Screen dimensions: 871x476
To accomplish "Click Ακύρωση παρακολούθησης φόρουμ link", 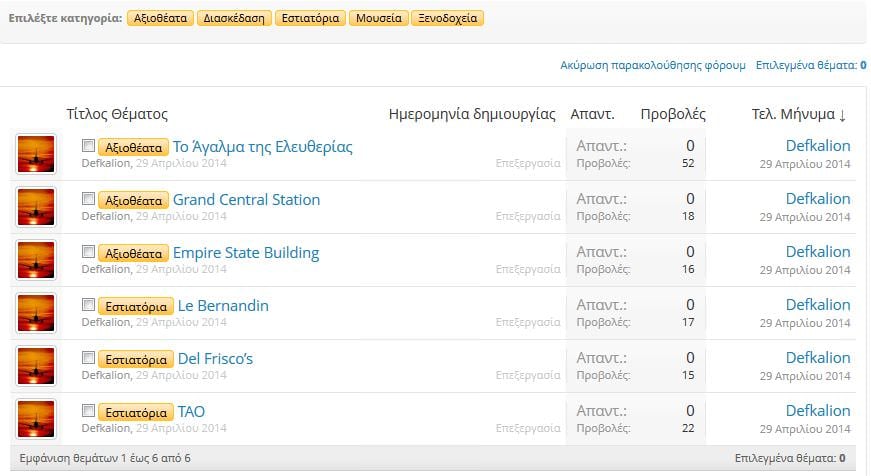I will tap(653, 65).
